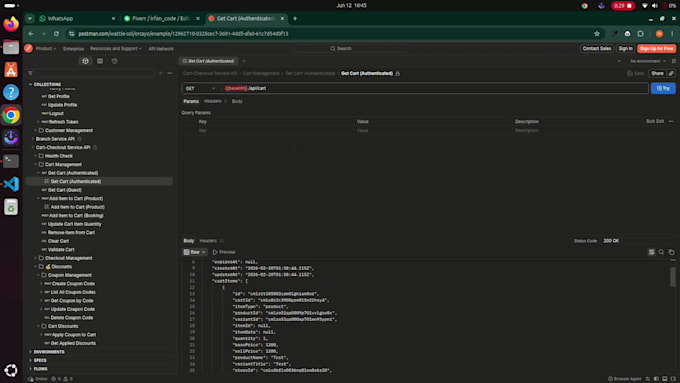Click the sidebar filter icon
The image size is (680, 383).
pos(30,73)
